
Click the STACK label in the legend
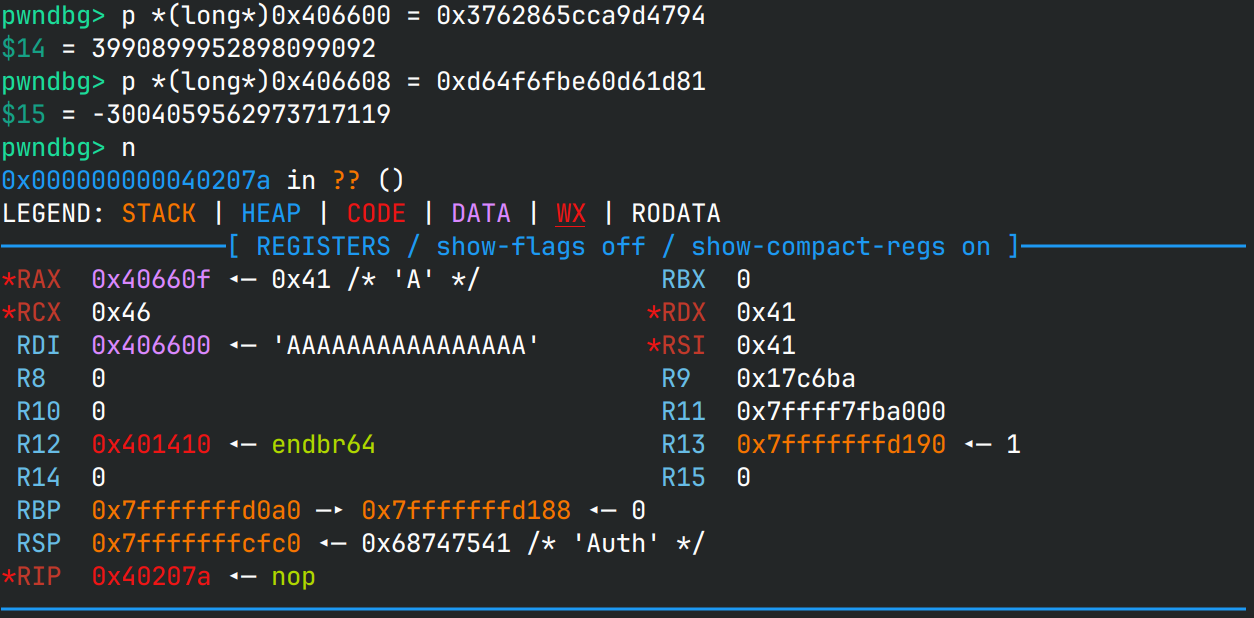click(x=159, y=213)
